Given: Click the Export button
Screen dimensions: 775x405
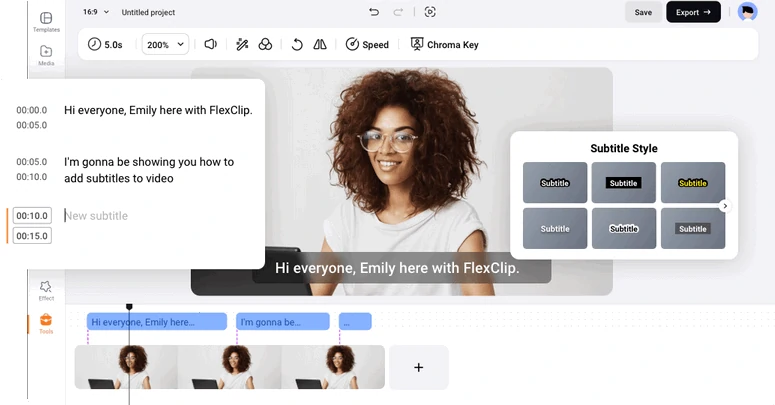Looking at the screenshot, I should 693,12.
